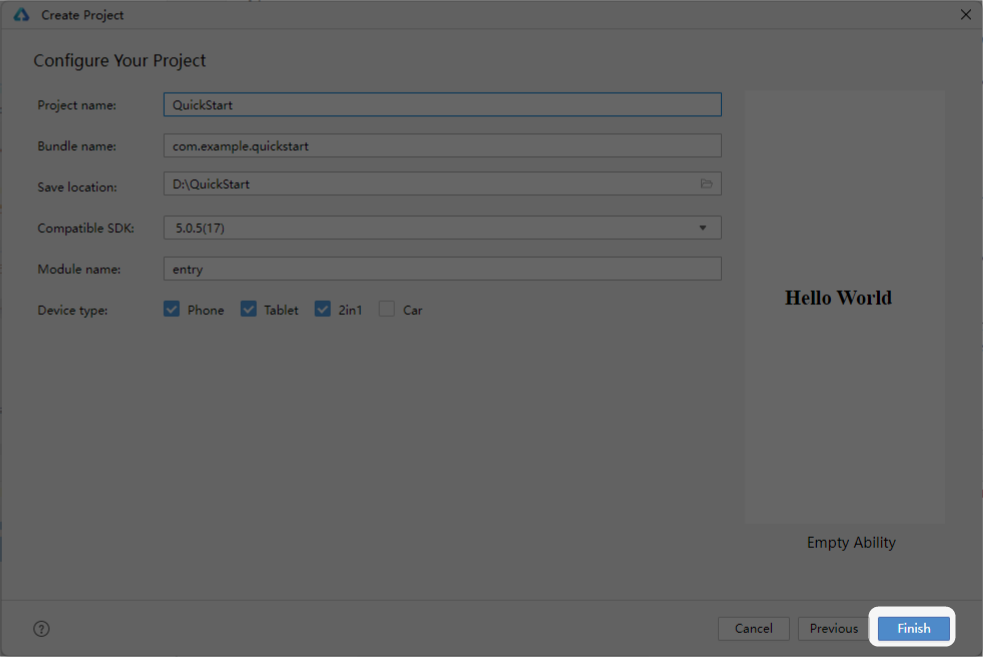Focus the Project name field QuickStart
The height and width of the screenshot is (657, 983).
(x=443, y=105)
